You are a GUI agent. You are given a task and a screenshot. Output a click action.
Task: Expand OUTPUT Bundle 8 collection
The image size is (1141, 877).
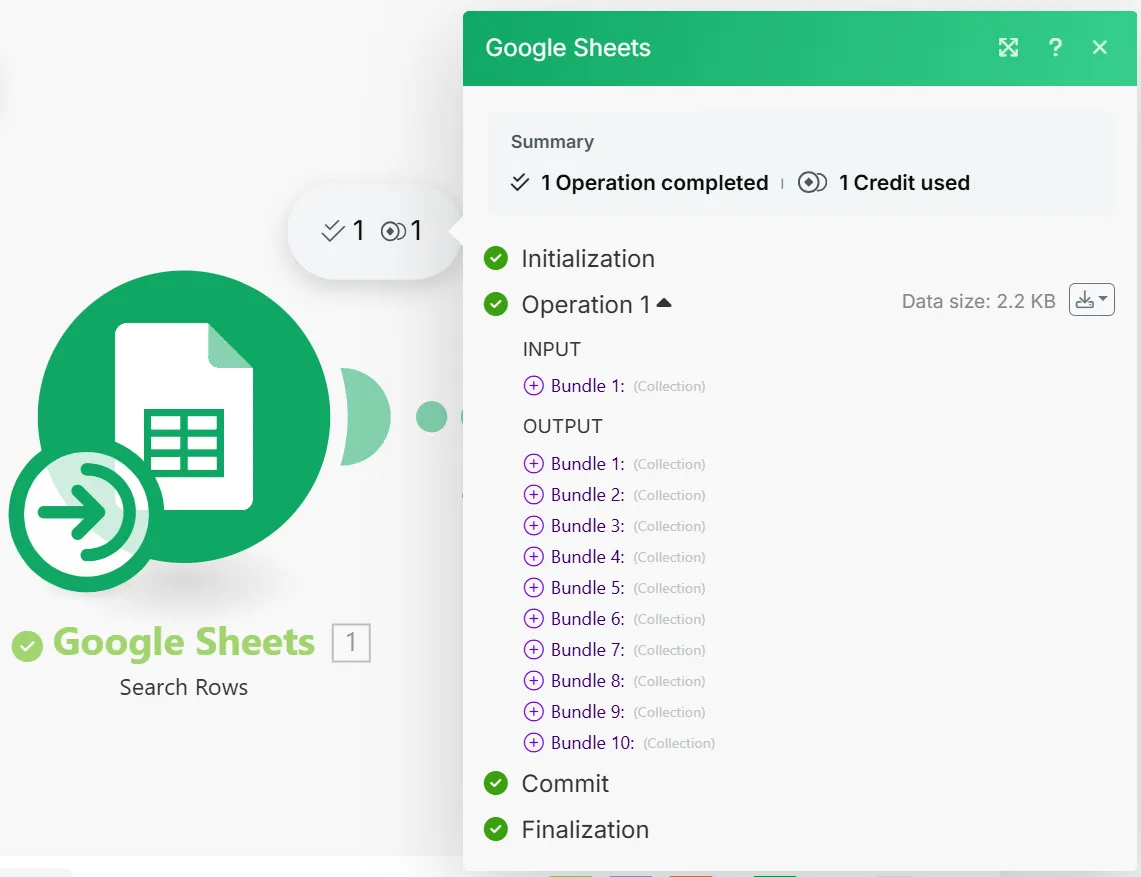pos(533,680)
